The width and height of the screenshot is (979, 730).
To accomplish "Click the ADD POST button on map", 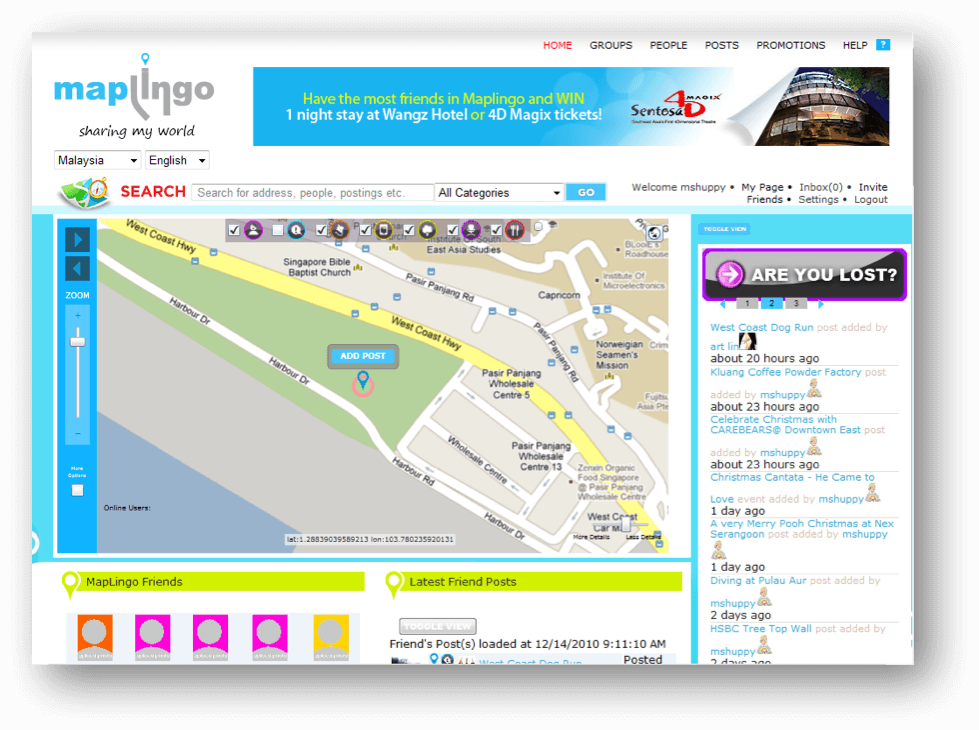I will click(363, 356).
